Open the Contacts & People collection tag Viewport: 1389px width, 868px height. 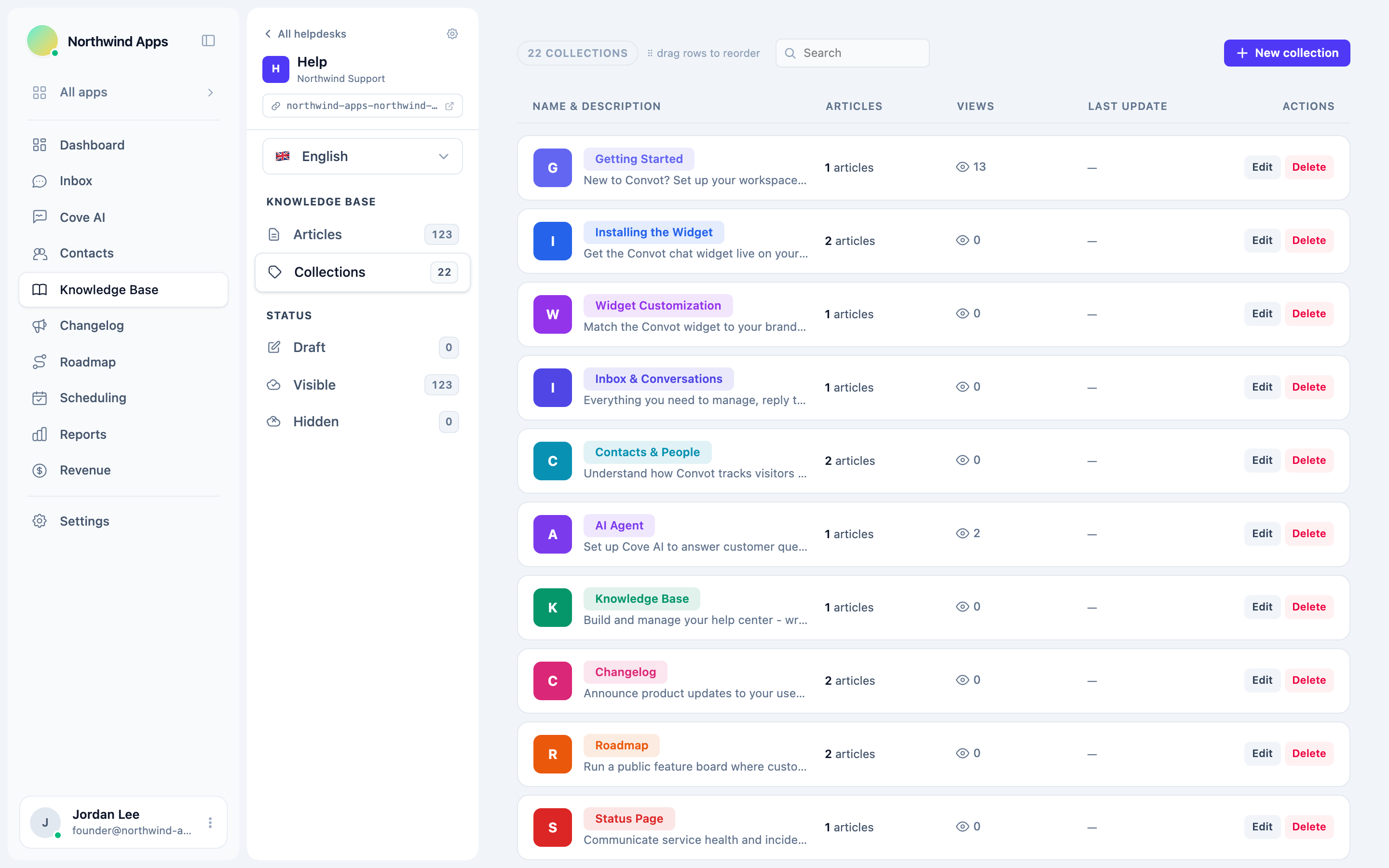pos(647,452)
